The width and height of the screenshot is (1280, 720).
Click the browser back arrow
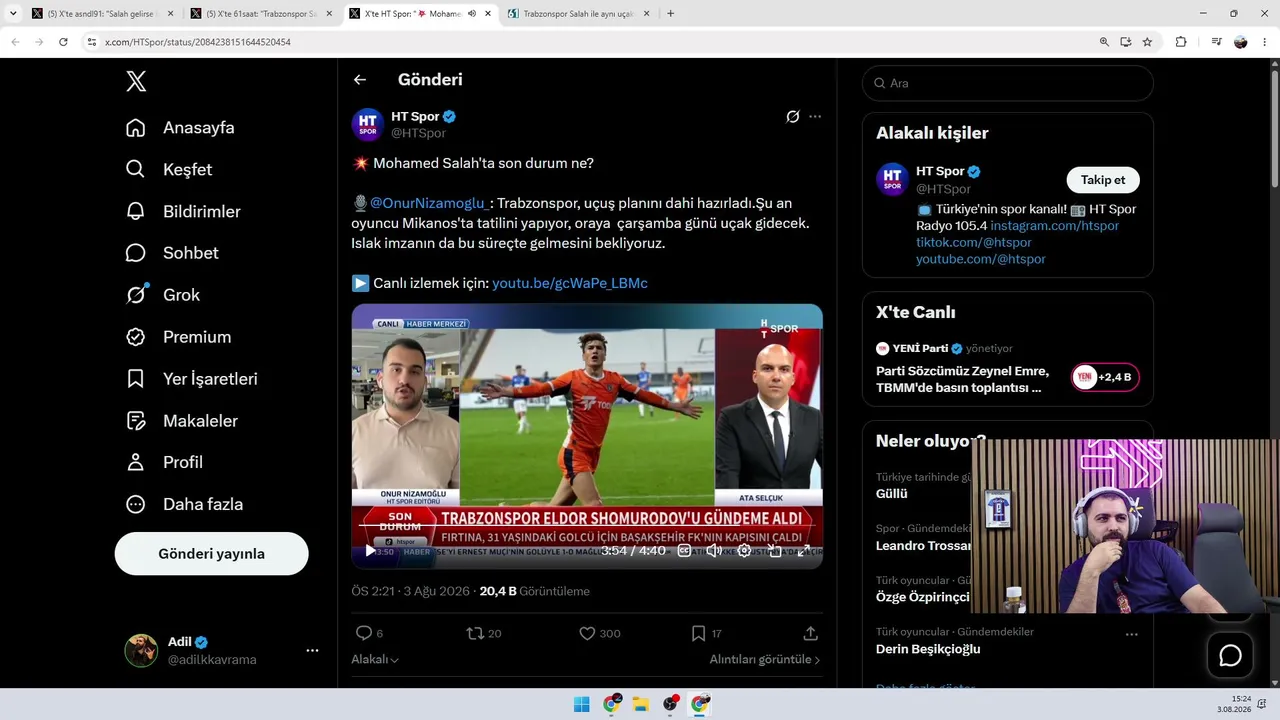(15, 42)
